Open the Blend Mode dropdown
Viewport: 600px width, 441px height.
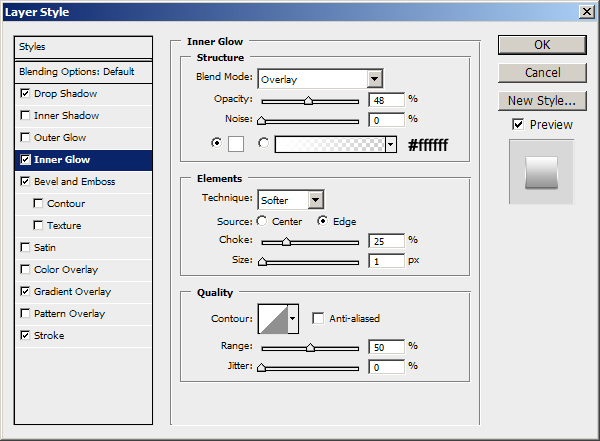(x=320, y=79)
